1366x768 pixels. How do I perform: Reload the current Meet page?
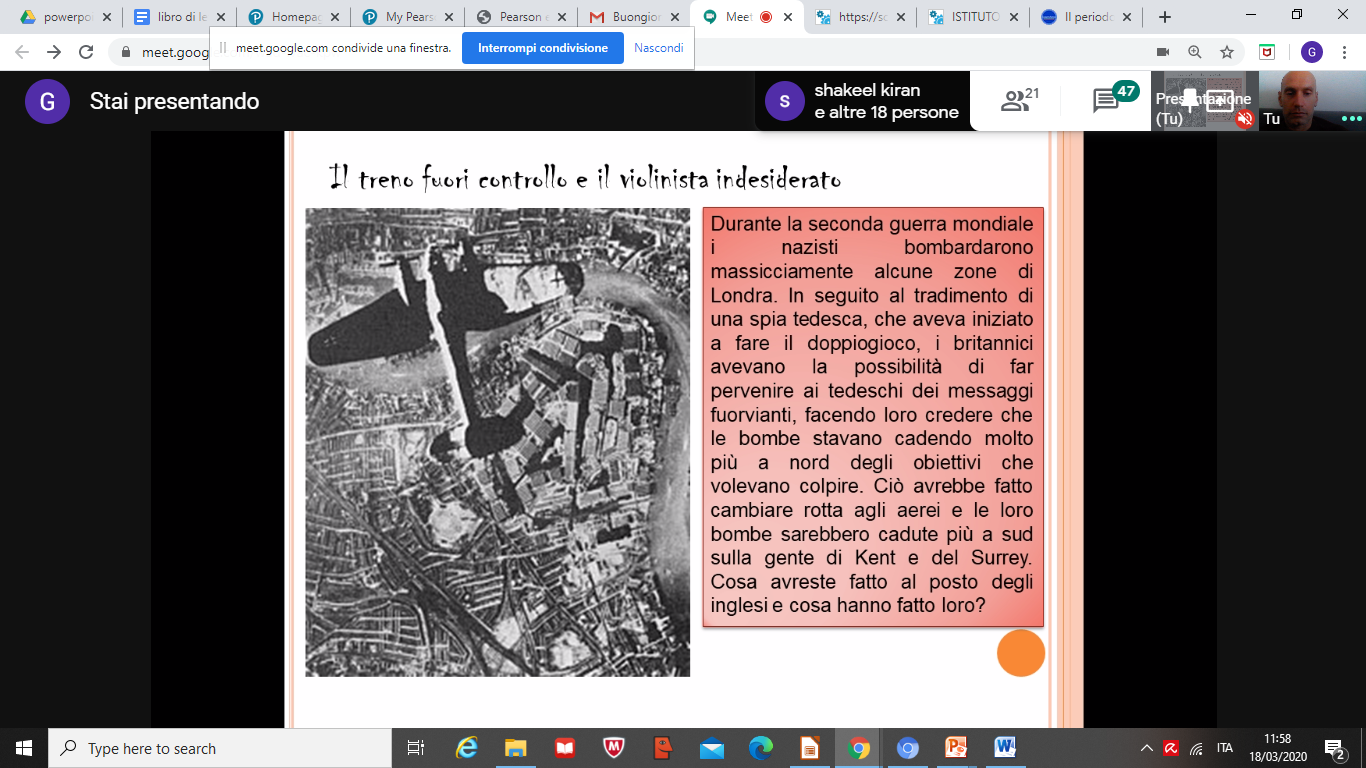click(86, 52)
